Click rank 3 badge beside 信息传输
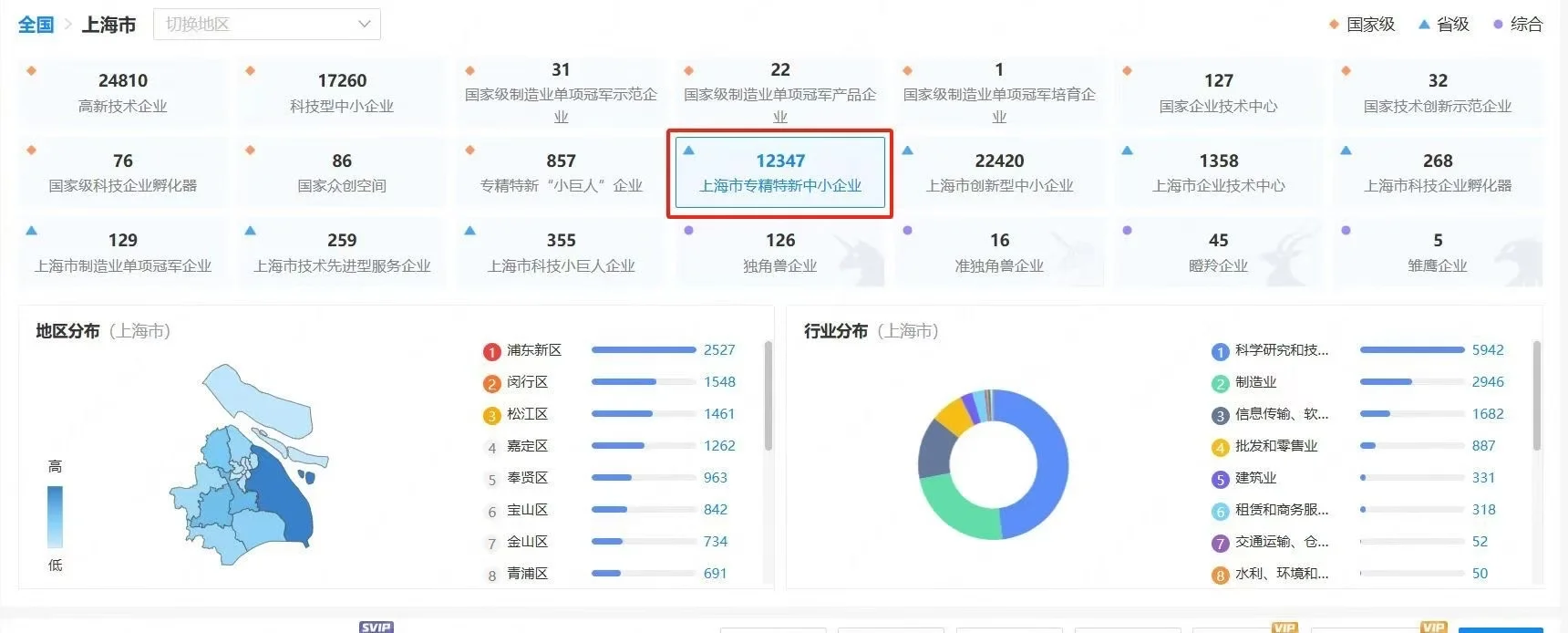The image size is (1568, 633). click(1221, 416)
